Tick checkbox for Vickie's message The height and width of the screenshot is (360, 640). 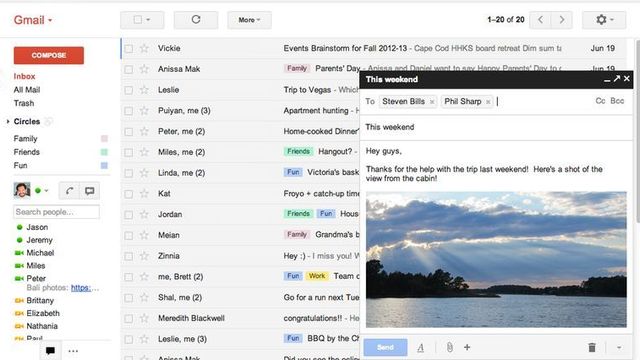(x=129, y=49)
